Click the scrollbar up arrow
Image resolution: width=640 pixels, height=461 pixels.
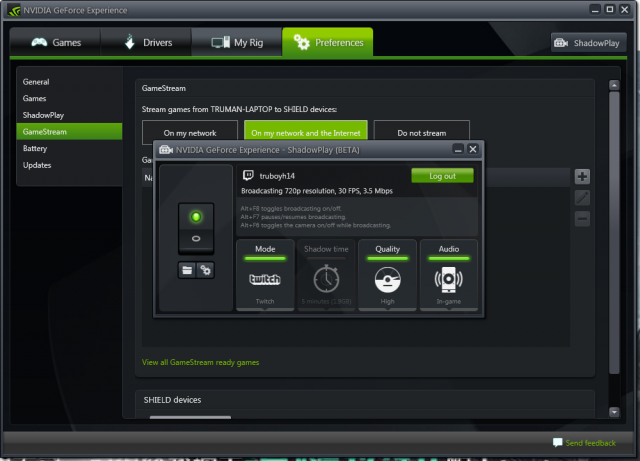point(614,85)
